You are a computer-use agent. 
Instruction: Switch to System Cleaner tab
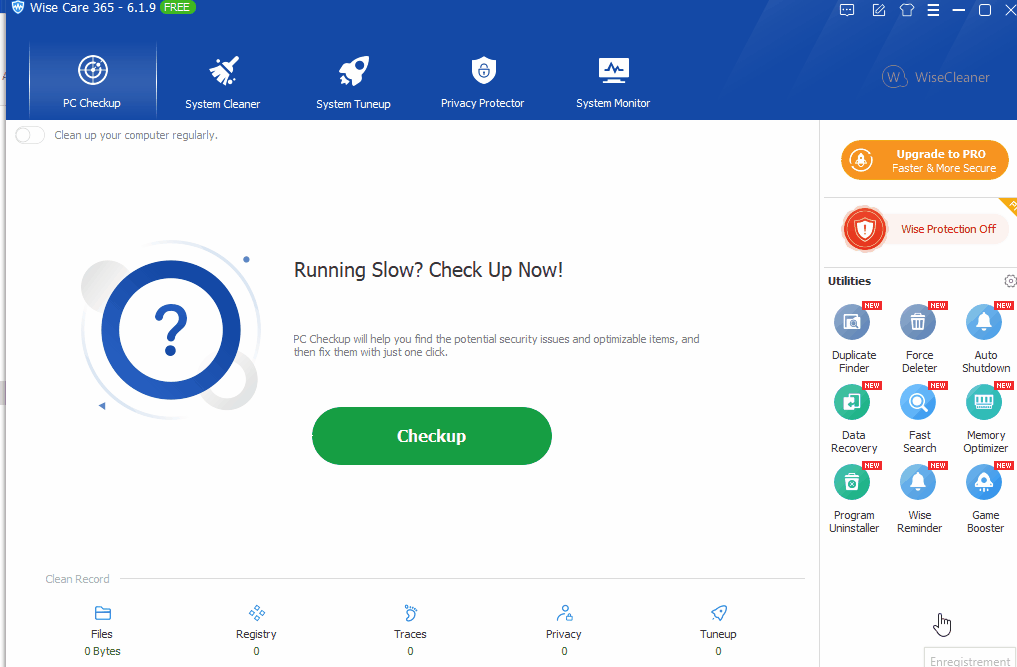222,81
